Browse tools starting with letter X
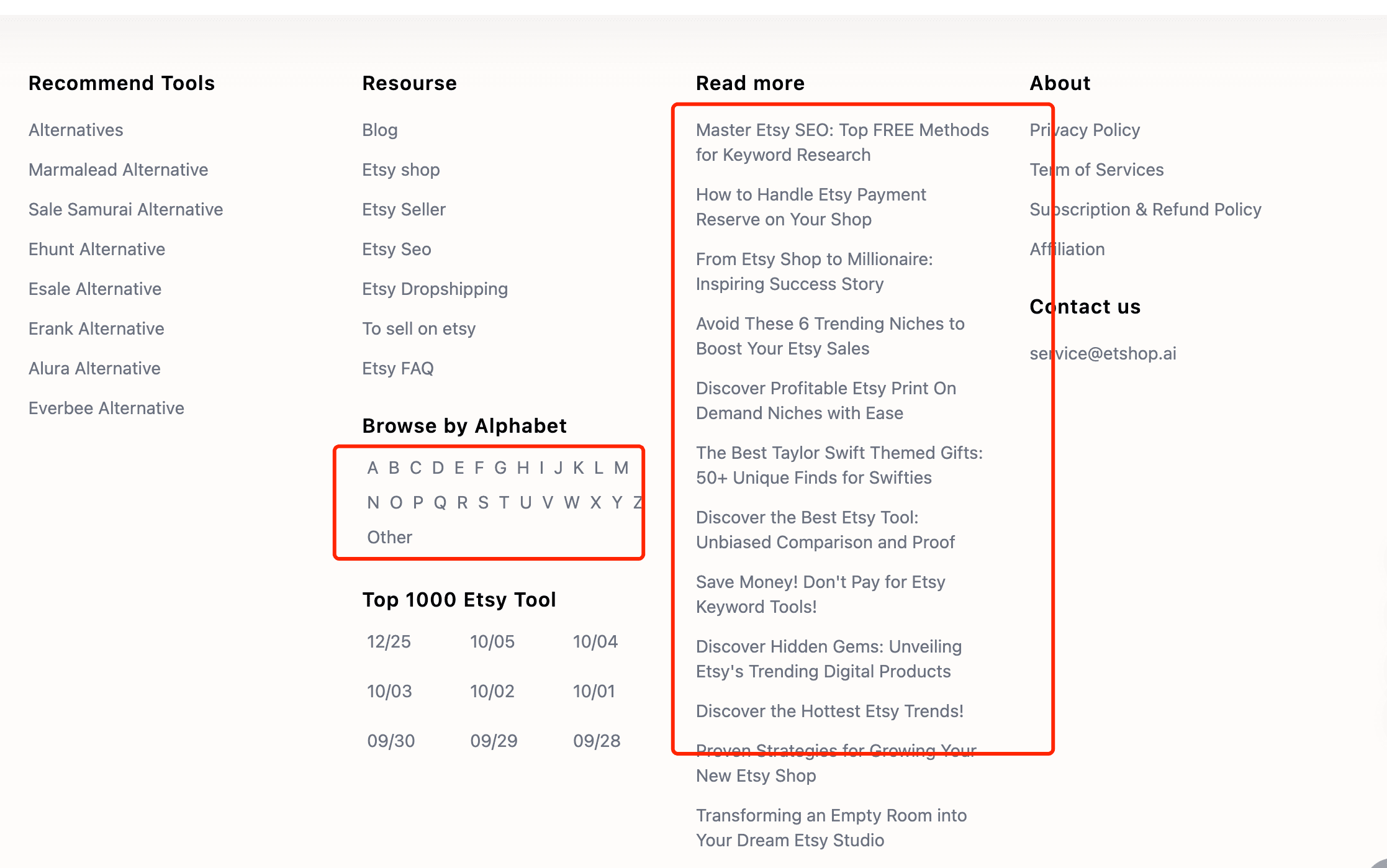Screen dimensions: 1387x868 [x=595, y=502]
